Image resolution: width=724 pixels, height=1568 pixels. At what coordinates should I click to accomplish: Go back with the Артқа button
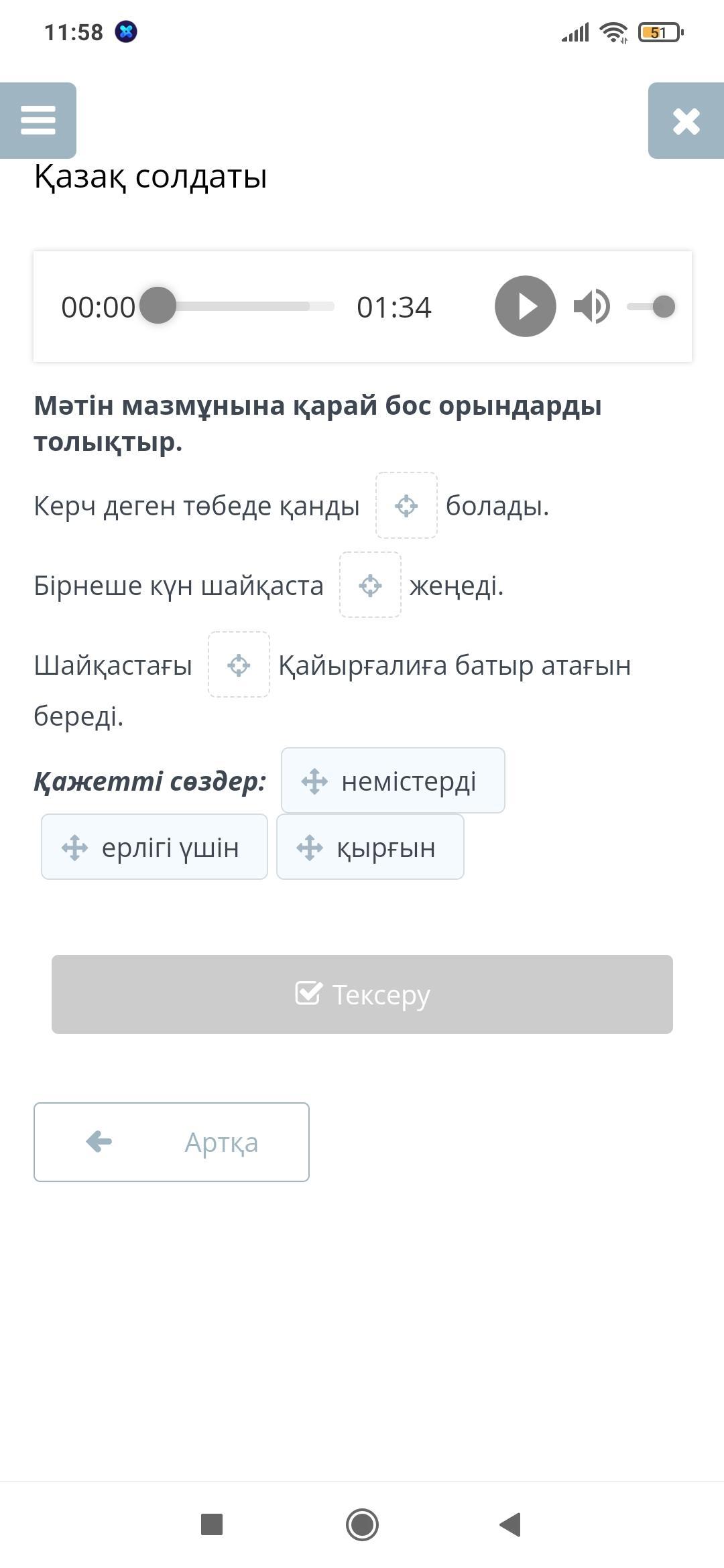(x=172, y=1142)
